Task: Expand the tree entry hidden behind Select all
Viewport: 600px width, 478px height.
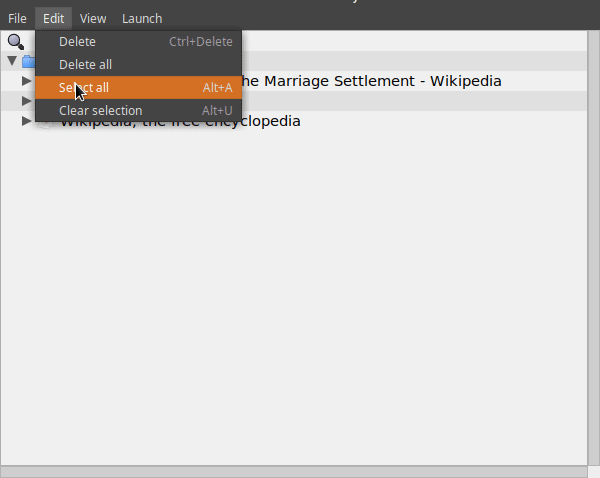Action: [27, 101]
